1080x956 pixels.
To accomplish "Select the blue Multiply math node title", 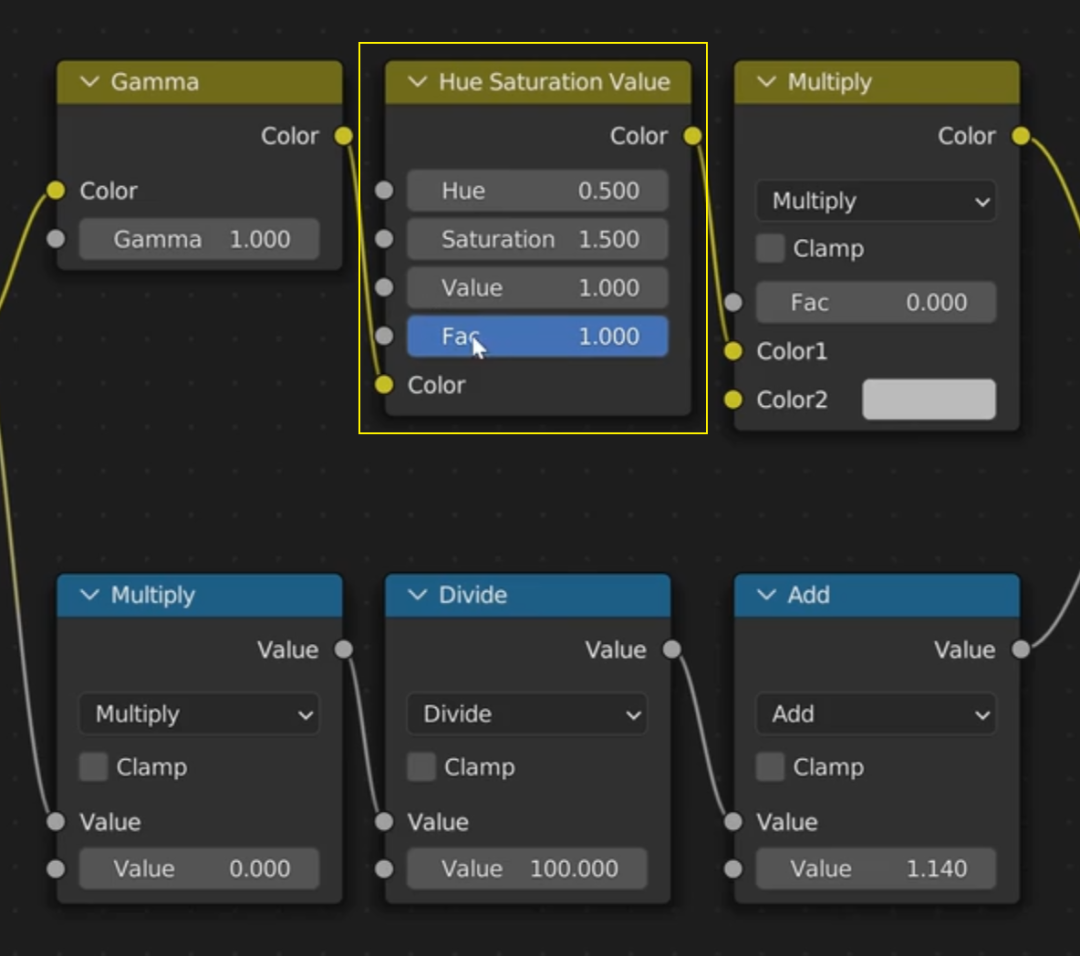I will [153, 595].
